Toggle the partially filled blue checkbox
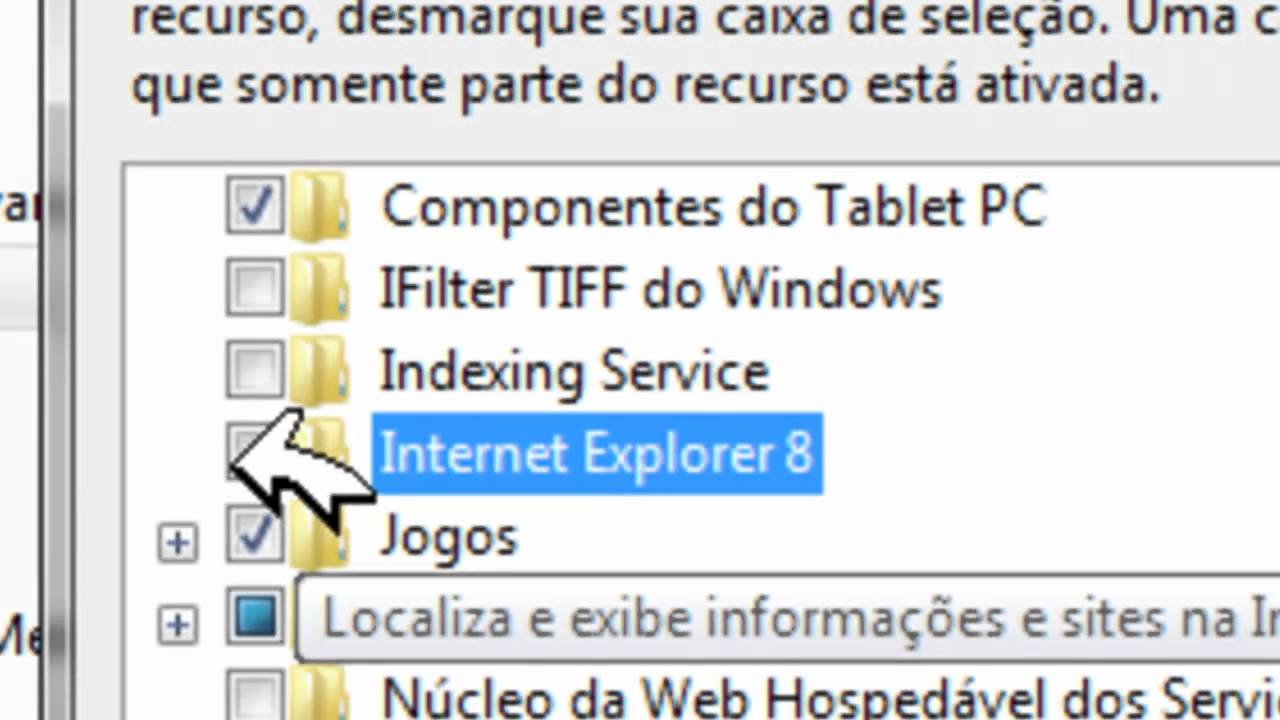This screenshot has width=1280, height=720. click(255, 620)
